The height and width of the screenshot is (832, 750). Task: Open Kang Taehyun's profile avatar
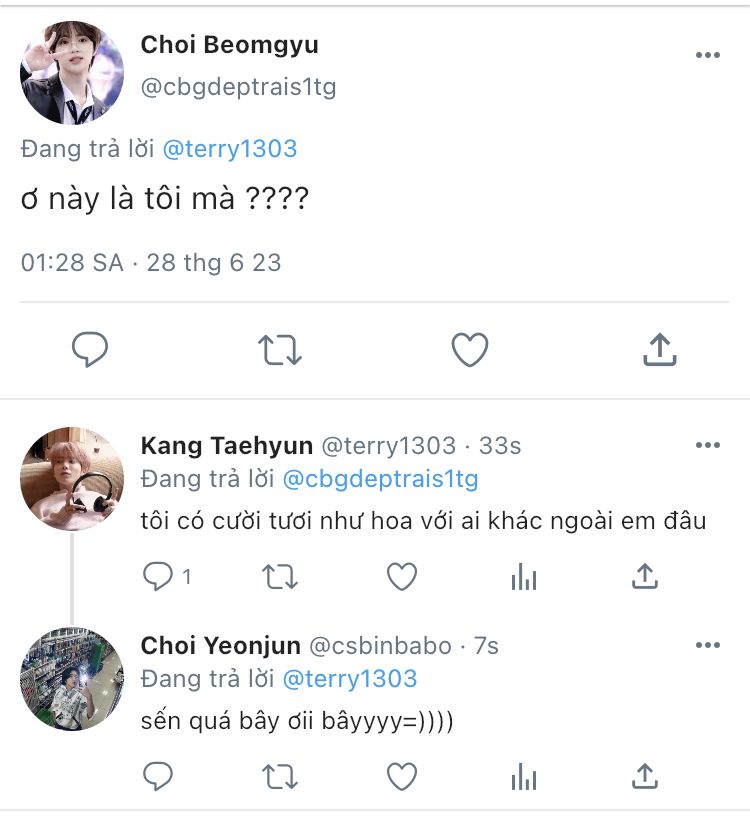pyautogui.click(x=72, y=479)
